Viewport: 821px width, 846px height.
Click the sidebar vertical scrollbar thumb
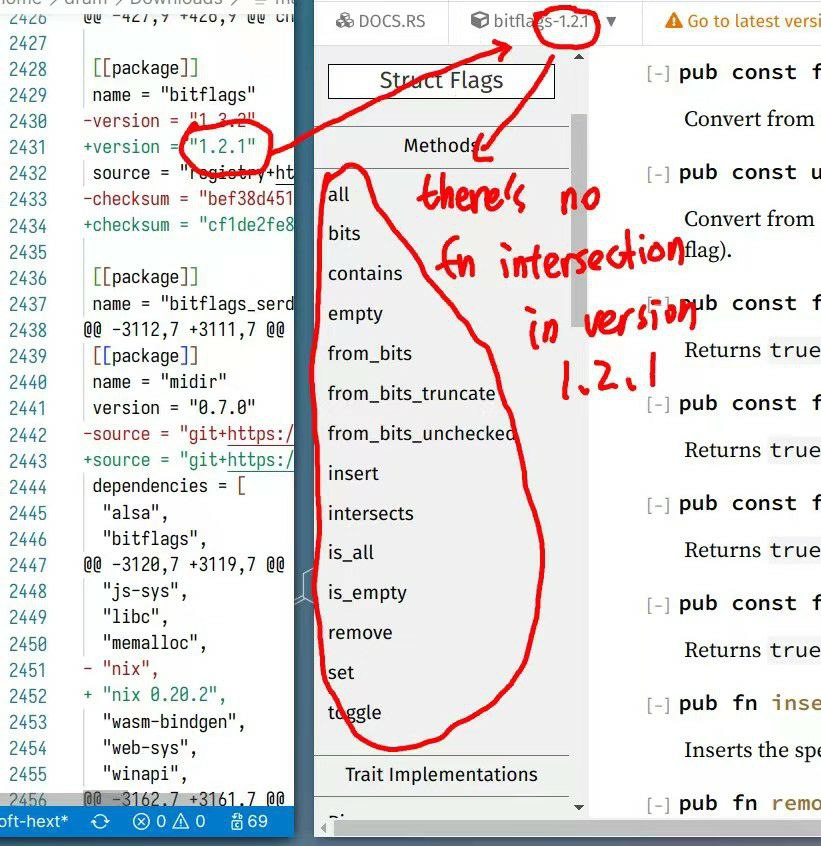(x=579, y=220)
